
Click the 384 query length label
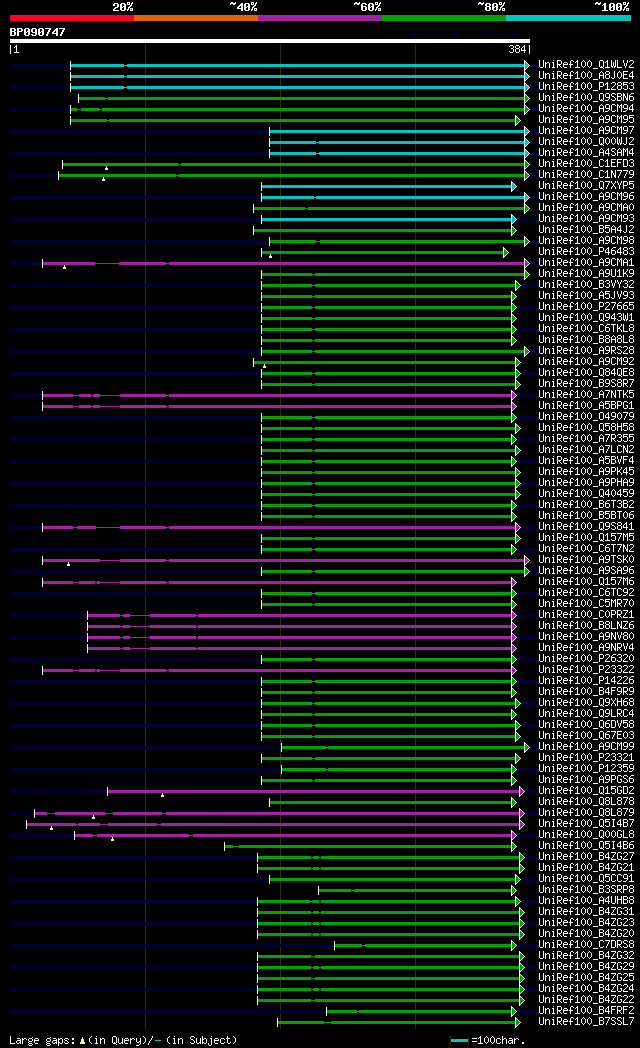tap(517, 49)
